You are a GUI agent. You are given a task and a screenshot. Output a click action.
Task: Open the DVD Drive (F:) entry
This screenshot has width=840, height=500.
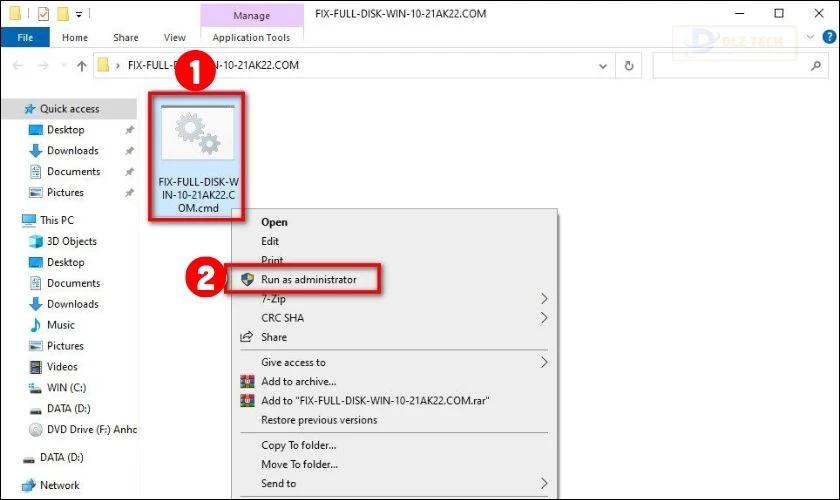[x=91, y=429]
